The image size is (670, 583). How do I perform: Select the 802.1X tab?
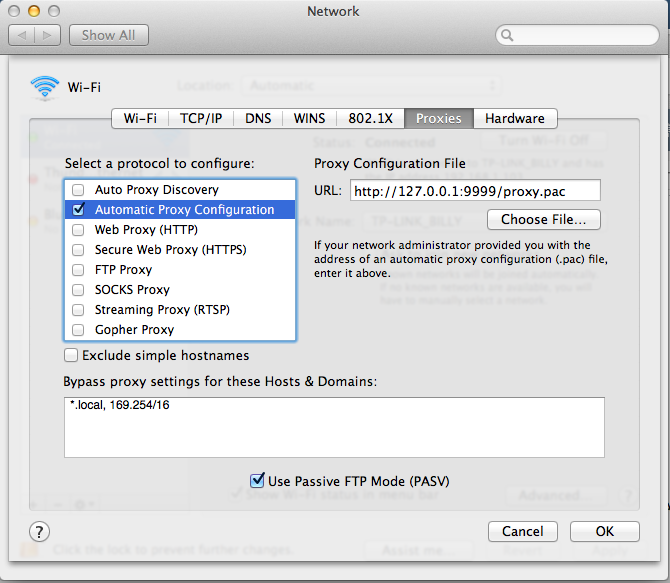pos(370,118)
